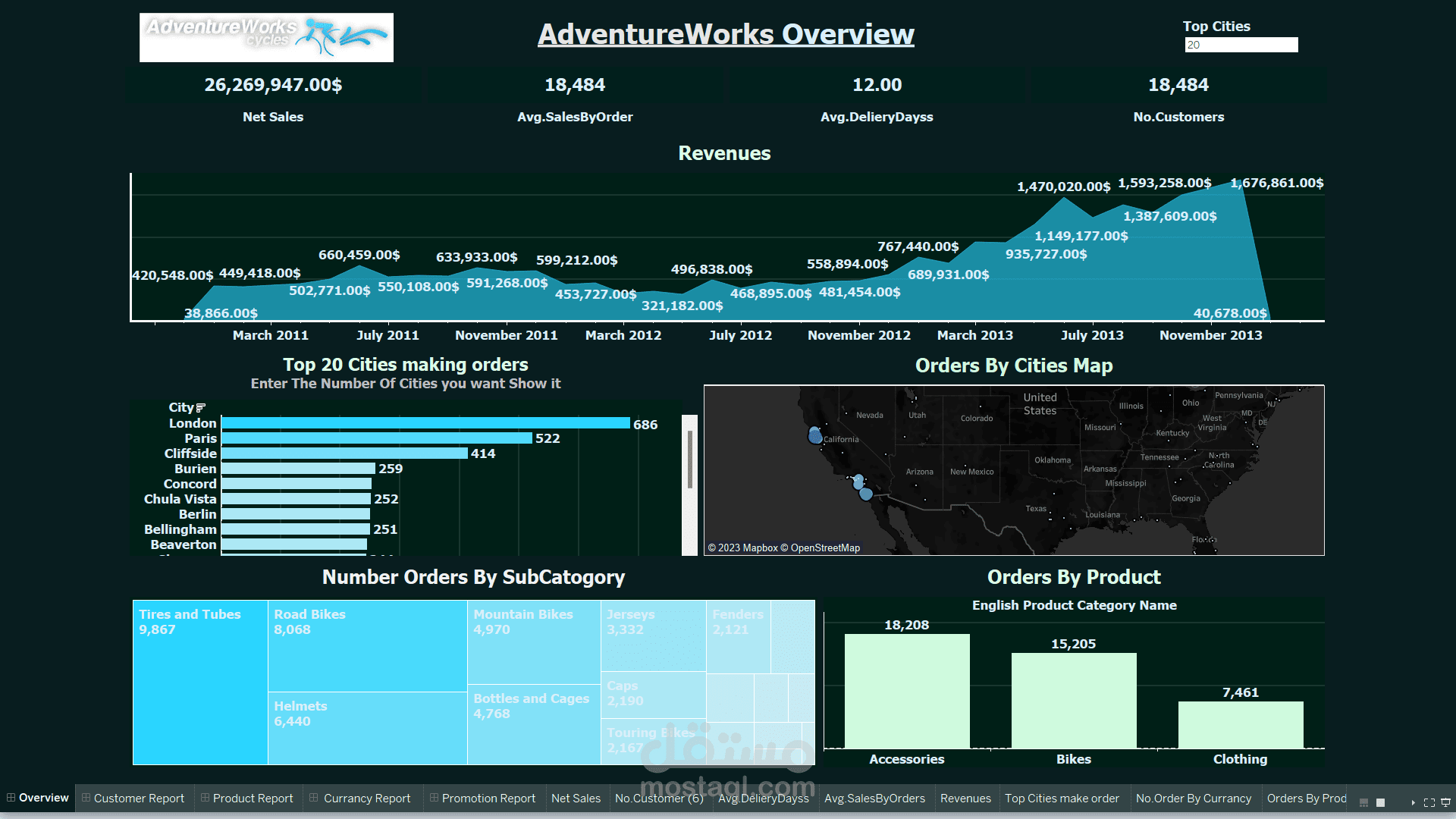Click the show tabs view icon
Screen dimensions: 1456x819
1380,802
